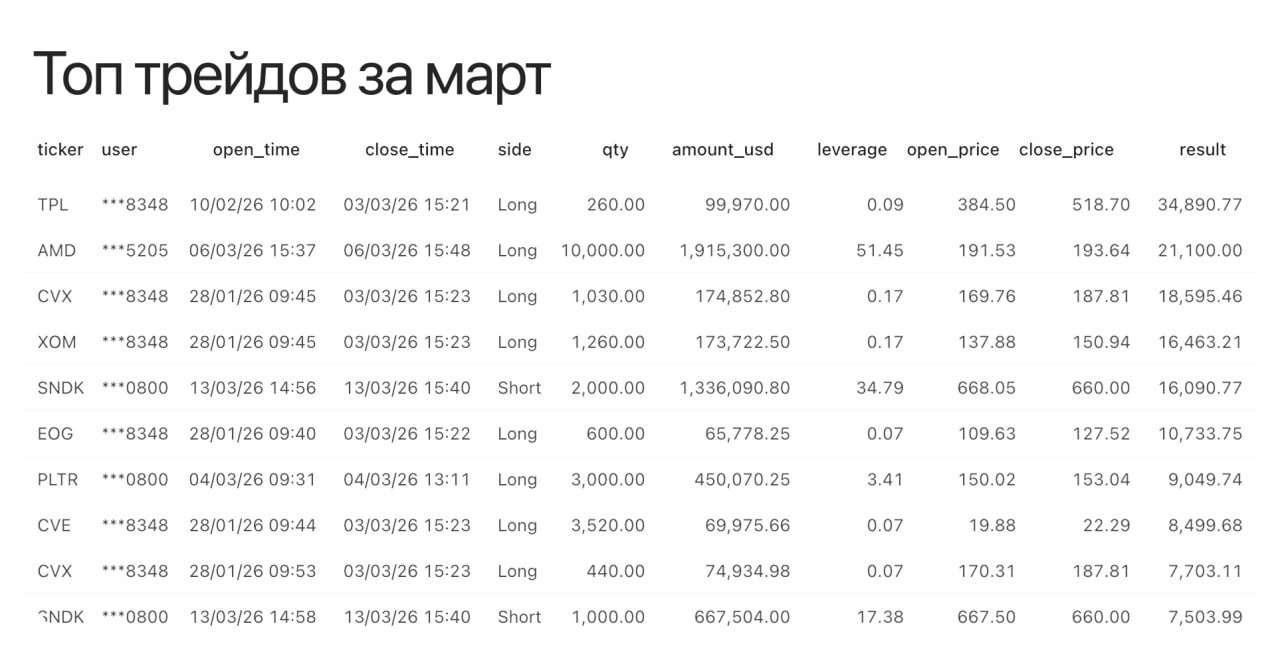Select the EOG ticker cell

(55, 434)
